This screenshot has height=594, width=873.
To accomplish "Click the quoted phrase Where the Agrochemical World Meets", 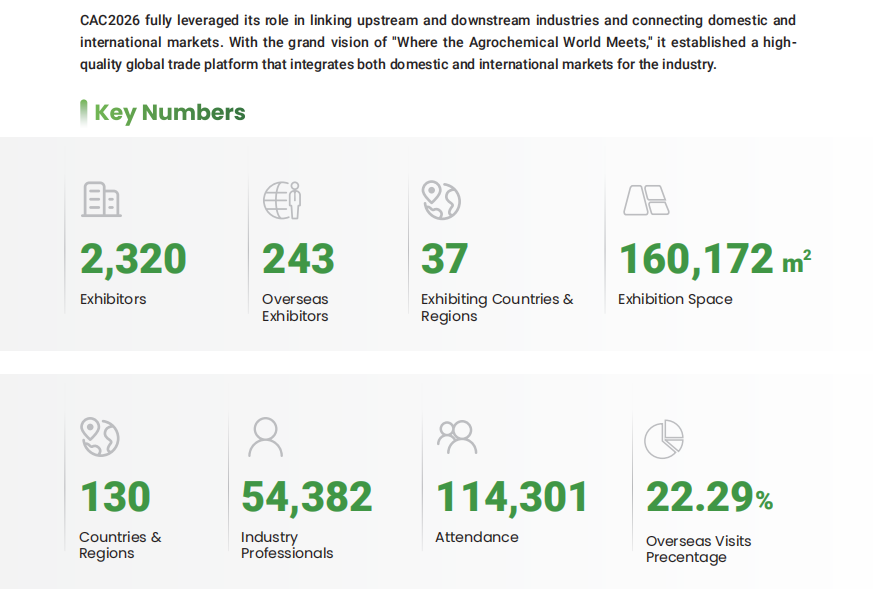I will [523, 42].
